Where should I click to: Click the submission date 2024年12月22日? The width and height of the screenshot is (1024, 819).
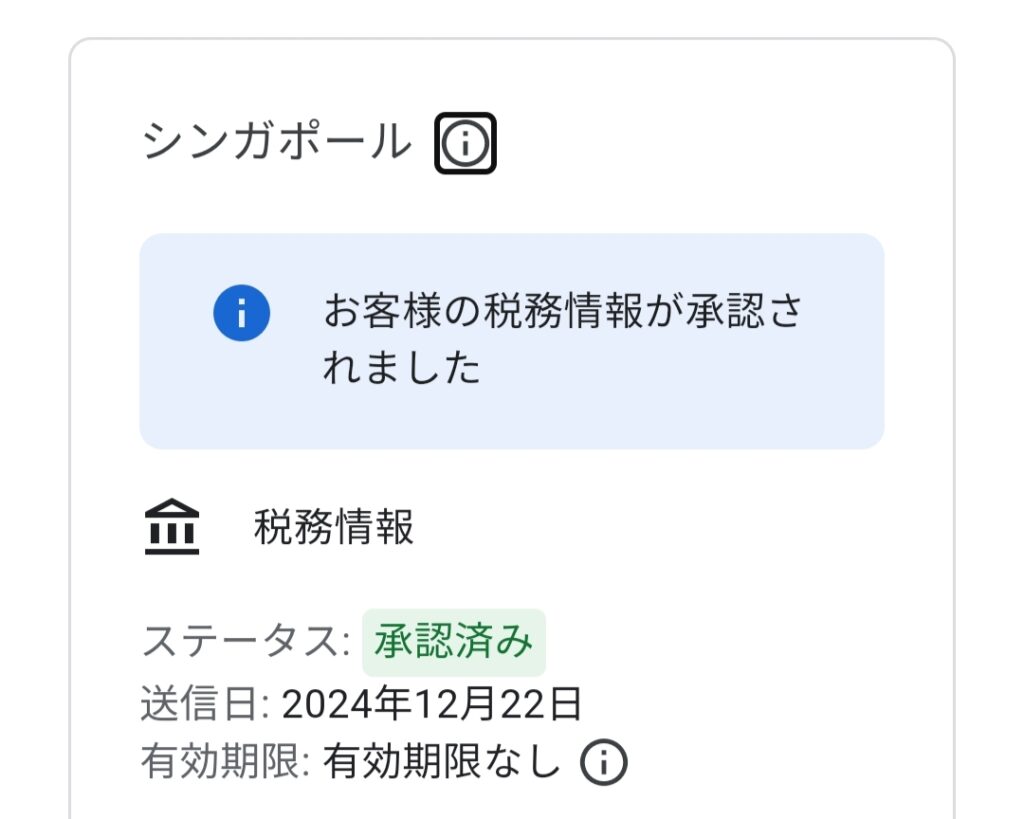432,704
